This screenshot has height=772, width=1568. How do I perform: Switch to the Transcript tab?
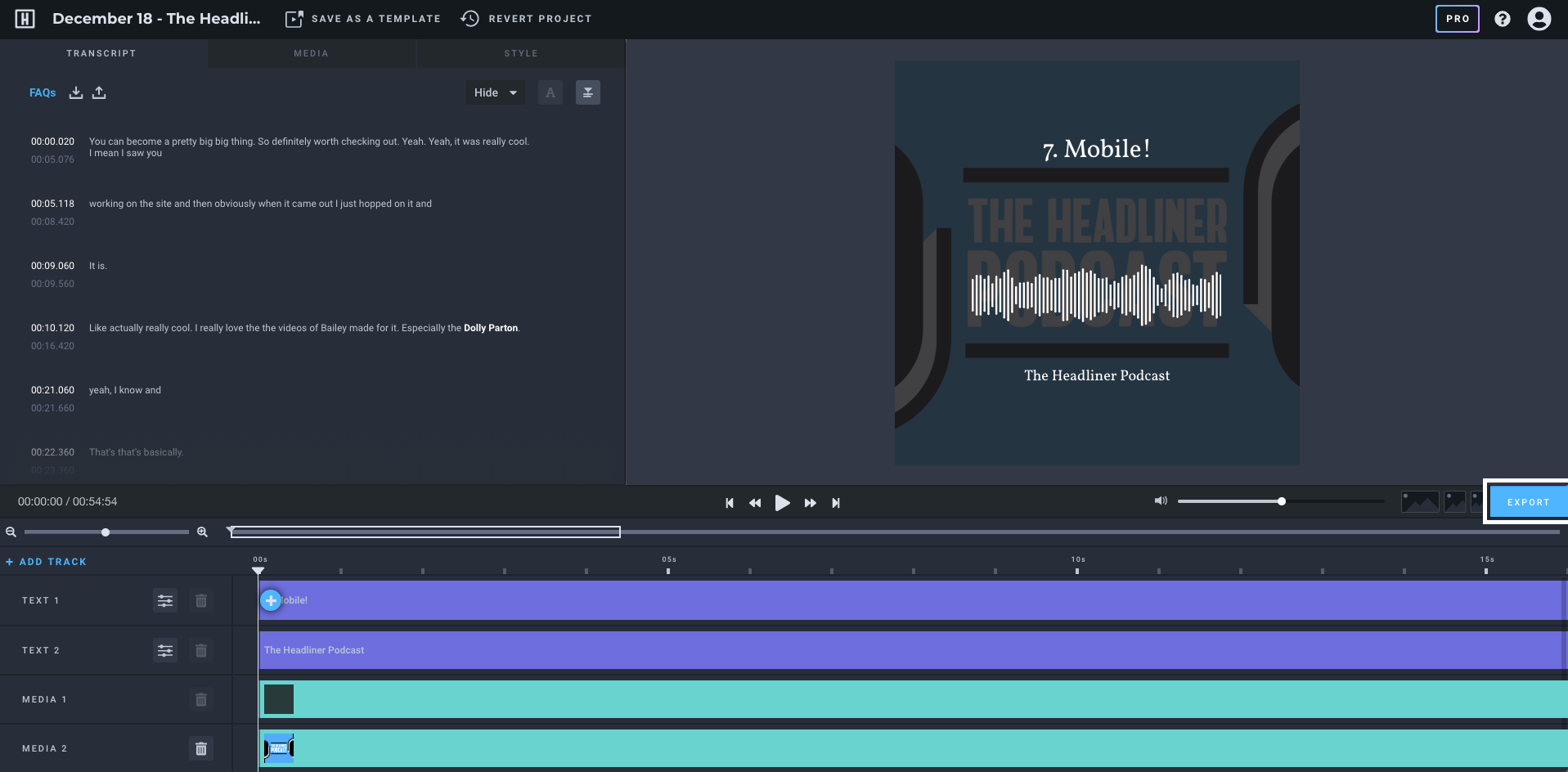[101, 53]
